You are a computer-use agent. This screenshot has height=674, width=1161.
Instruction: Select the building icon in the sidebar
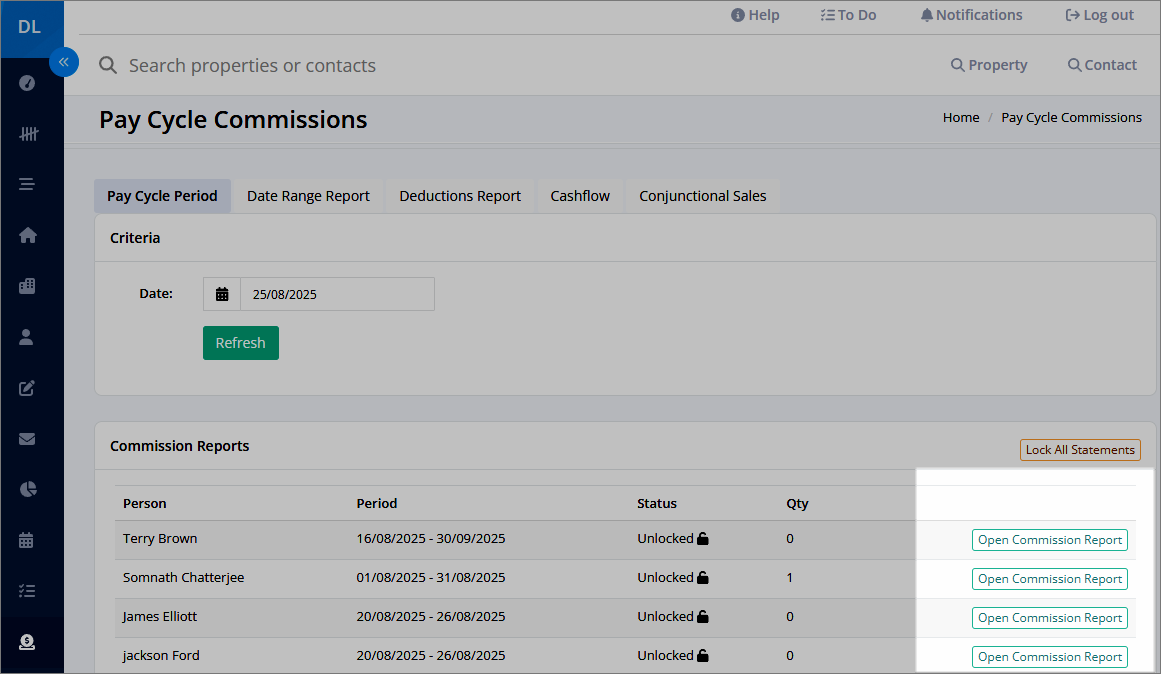27,286
